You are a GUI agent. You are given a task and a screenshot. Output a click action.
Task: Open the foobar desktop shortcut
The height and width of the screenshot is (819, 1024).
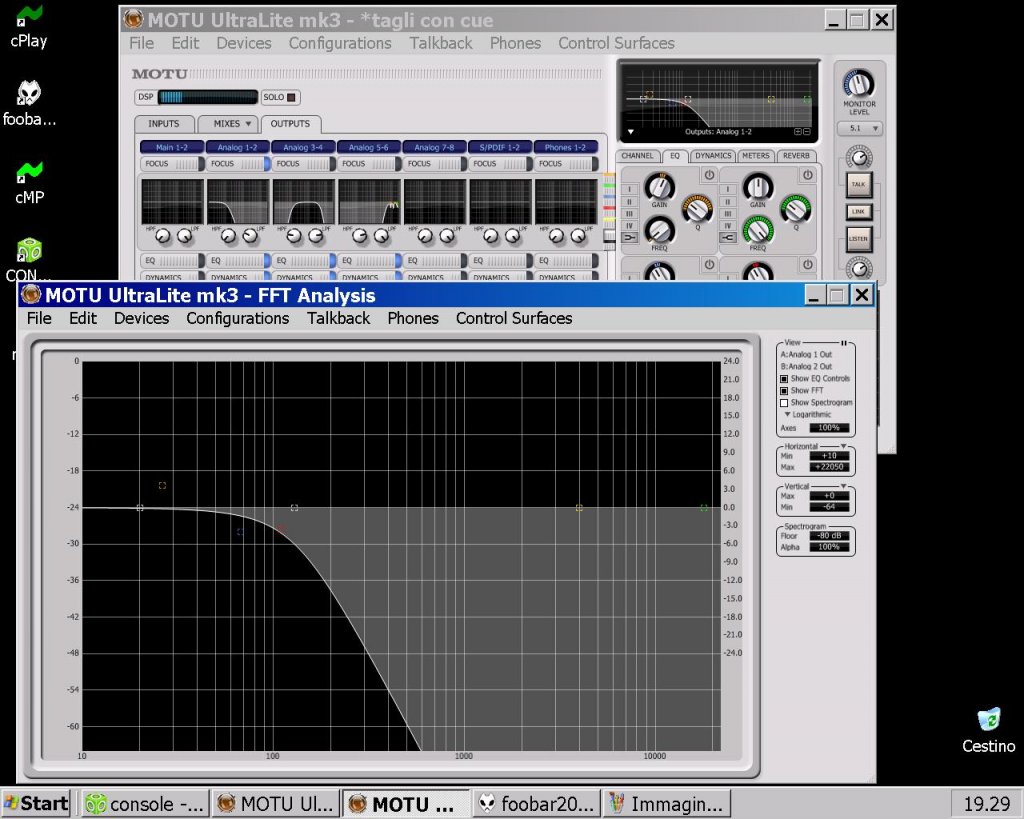tap(29, 103)
